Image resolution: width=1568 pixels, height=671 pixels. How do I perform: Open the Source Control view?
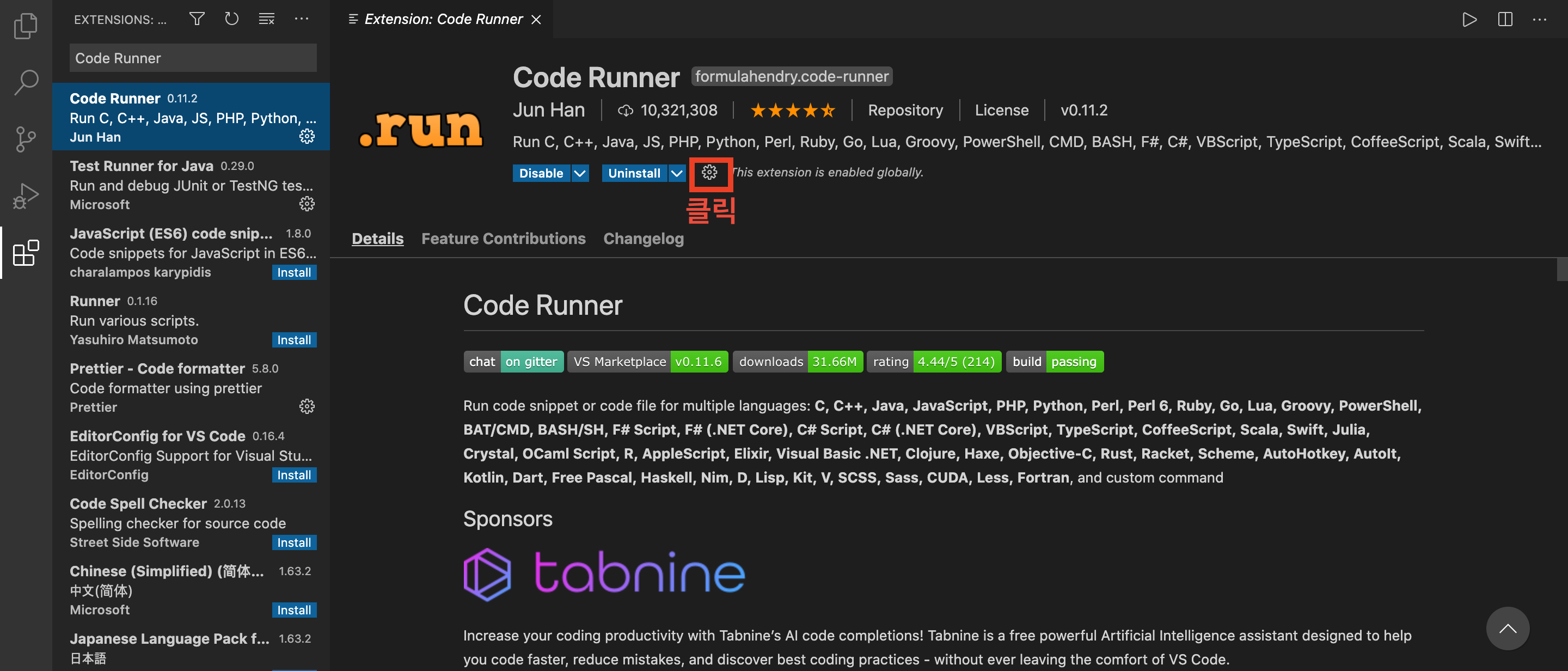(x=26, y=139)
